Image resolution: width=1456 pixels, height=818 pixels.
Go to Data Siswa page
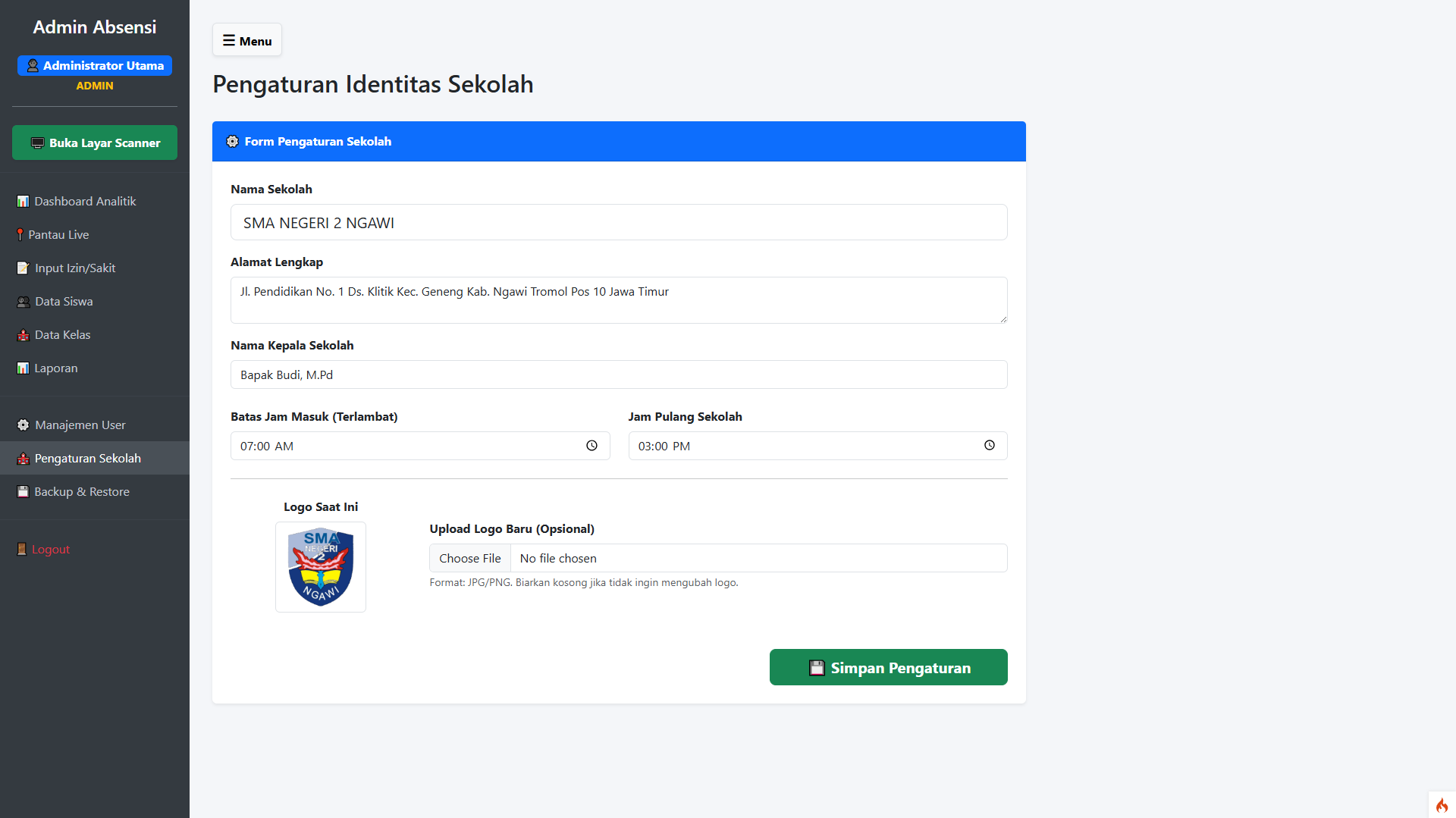click(64, 302)
